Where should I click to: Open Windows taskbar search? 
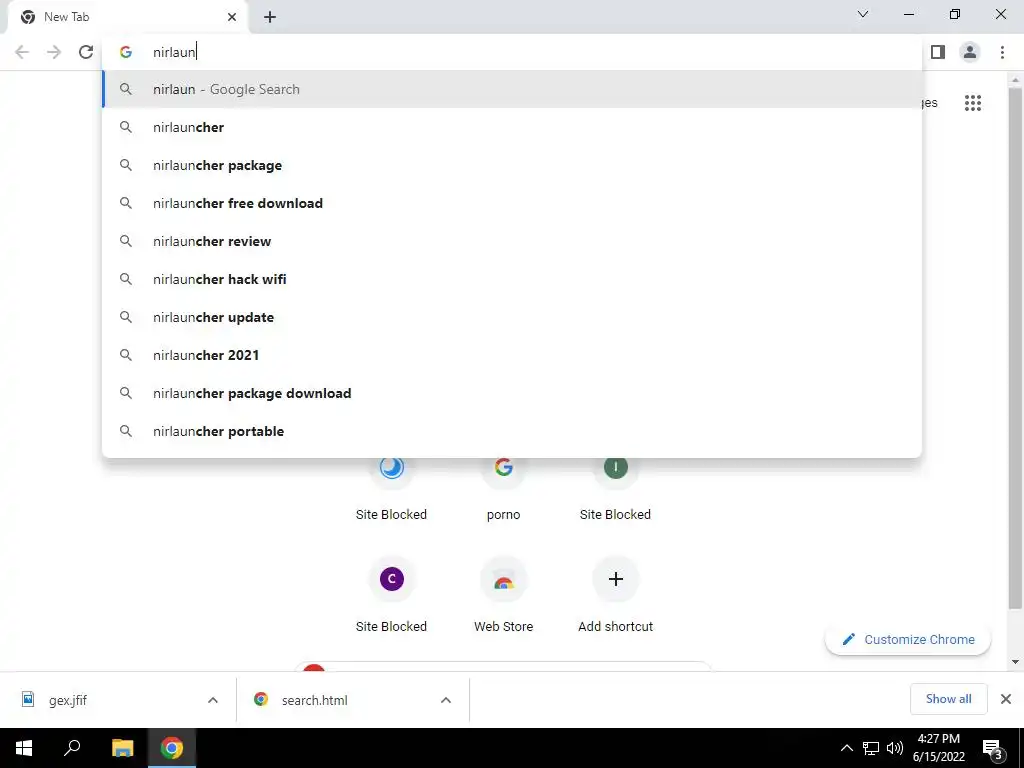click(x=72, y=748)
